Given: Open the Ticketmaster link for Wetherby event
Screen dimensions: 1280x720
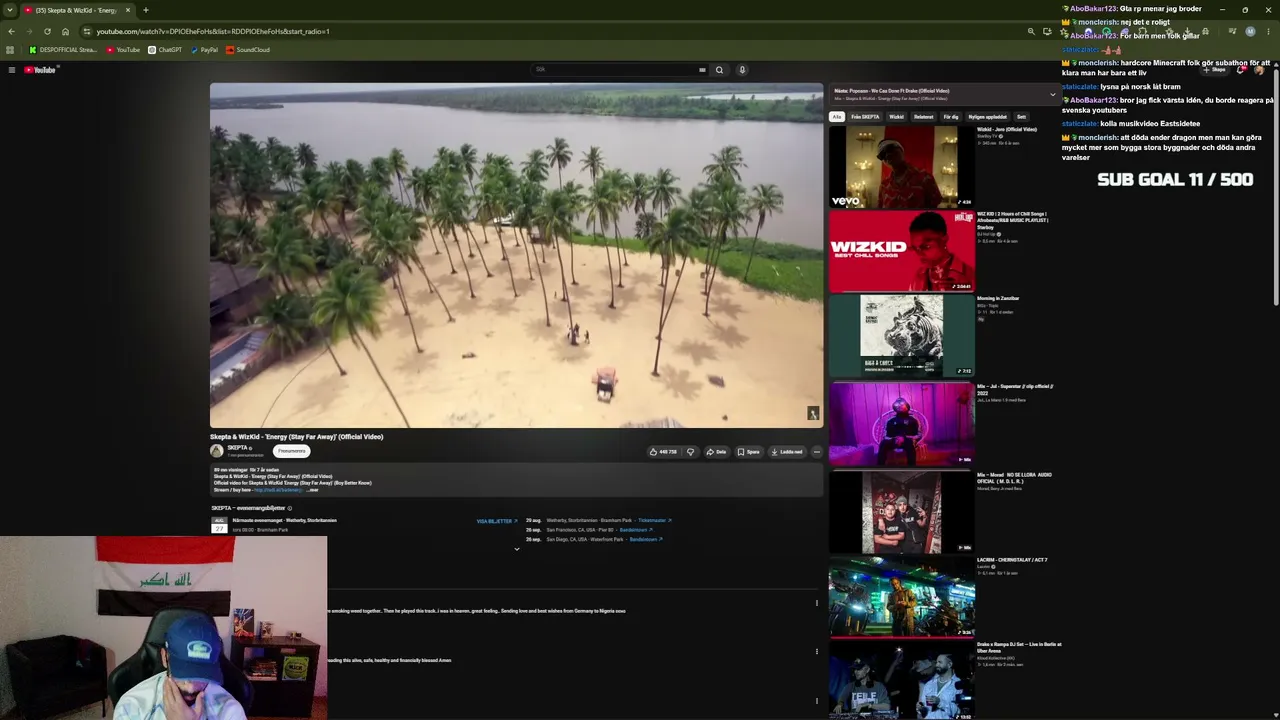Looking at the screenshot, I should click(x=654, y=521).
